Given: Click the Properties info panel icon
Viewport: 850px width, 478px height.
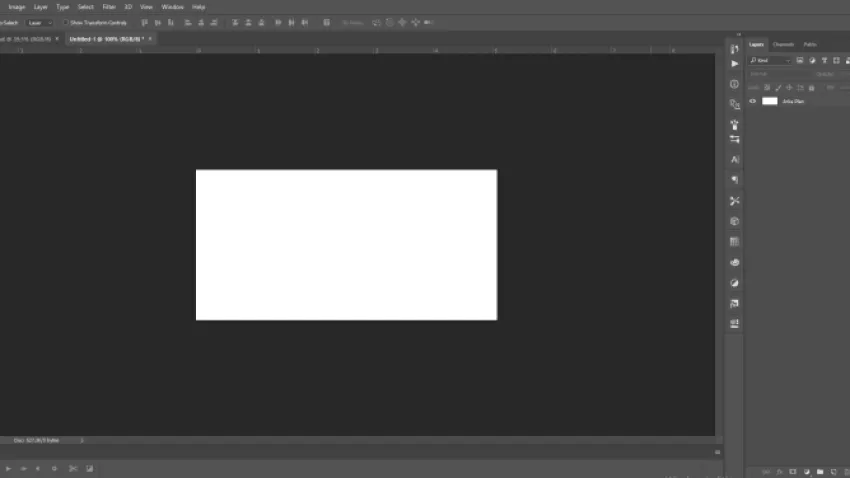Looking at the screenshot, I should click(735, 84).
